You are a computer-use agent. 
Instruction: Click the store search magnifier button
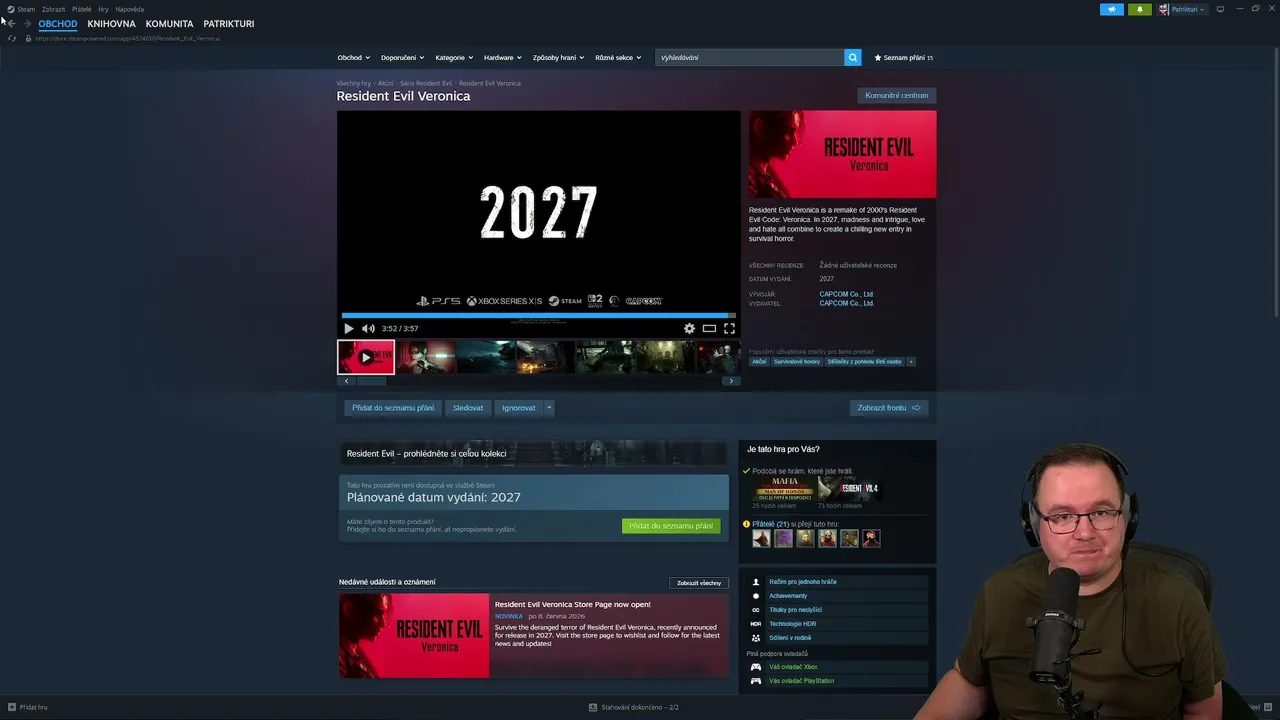pos(853,58)
